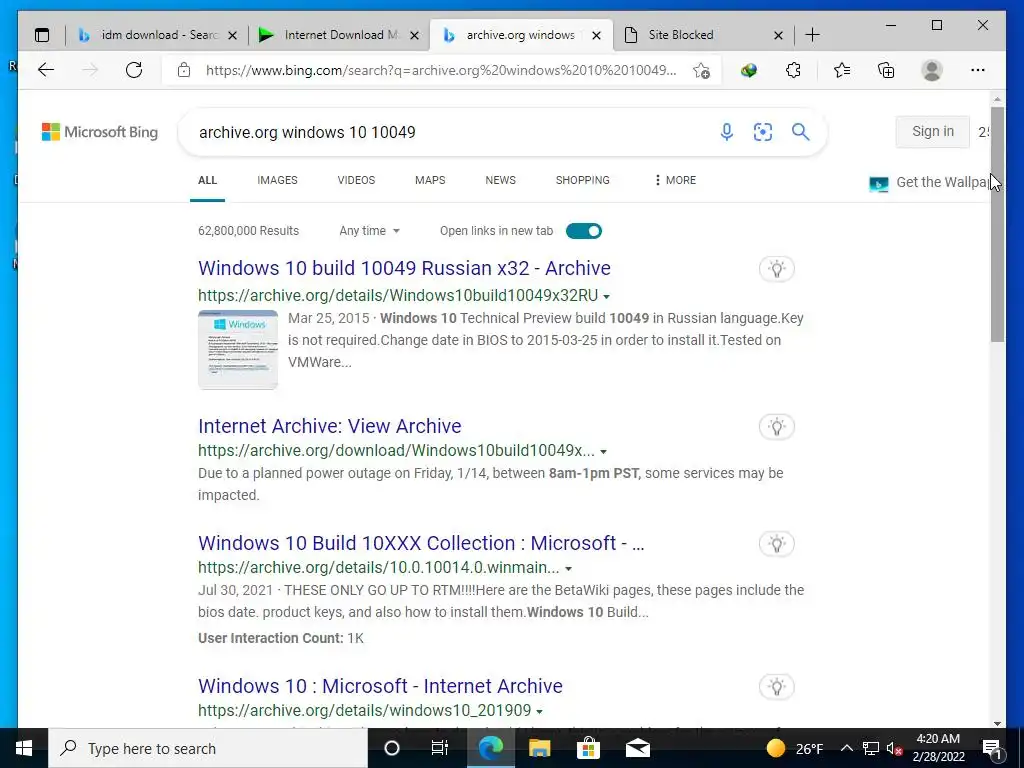Select the ALL search tab
The height and width of the screenshot is (768, 1024).
click(x=207, y=180)
